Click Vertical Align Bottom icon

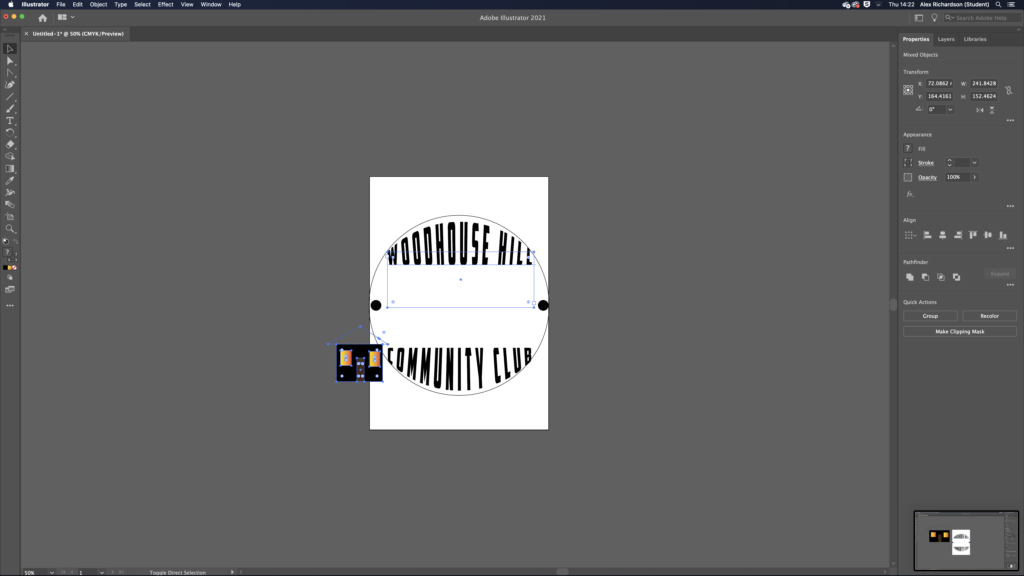click(x=1003, y=235)
